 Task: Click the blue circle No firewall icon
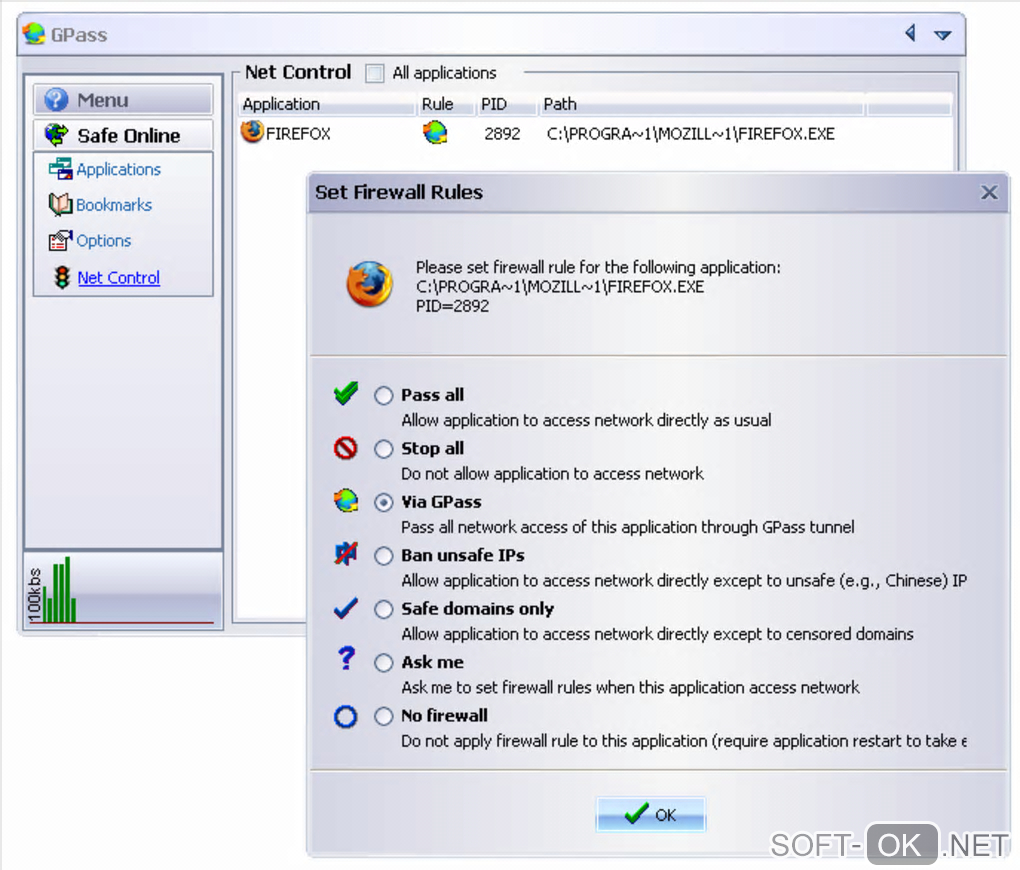[345, 716]
